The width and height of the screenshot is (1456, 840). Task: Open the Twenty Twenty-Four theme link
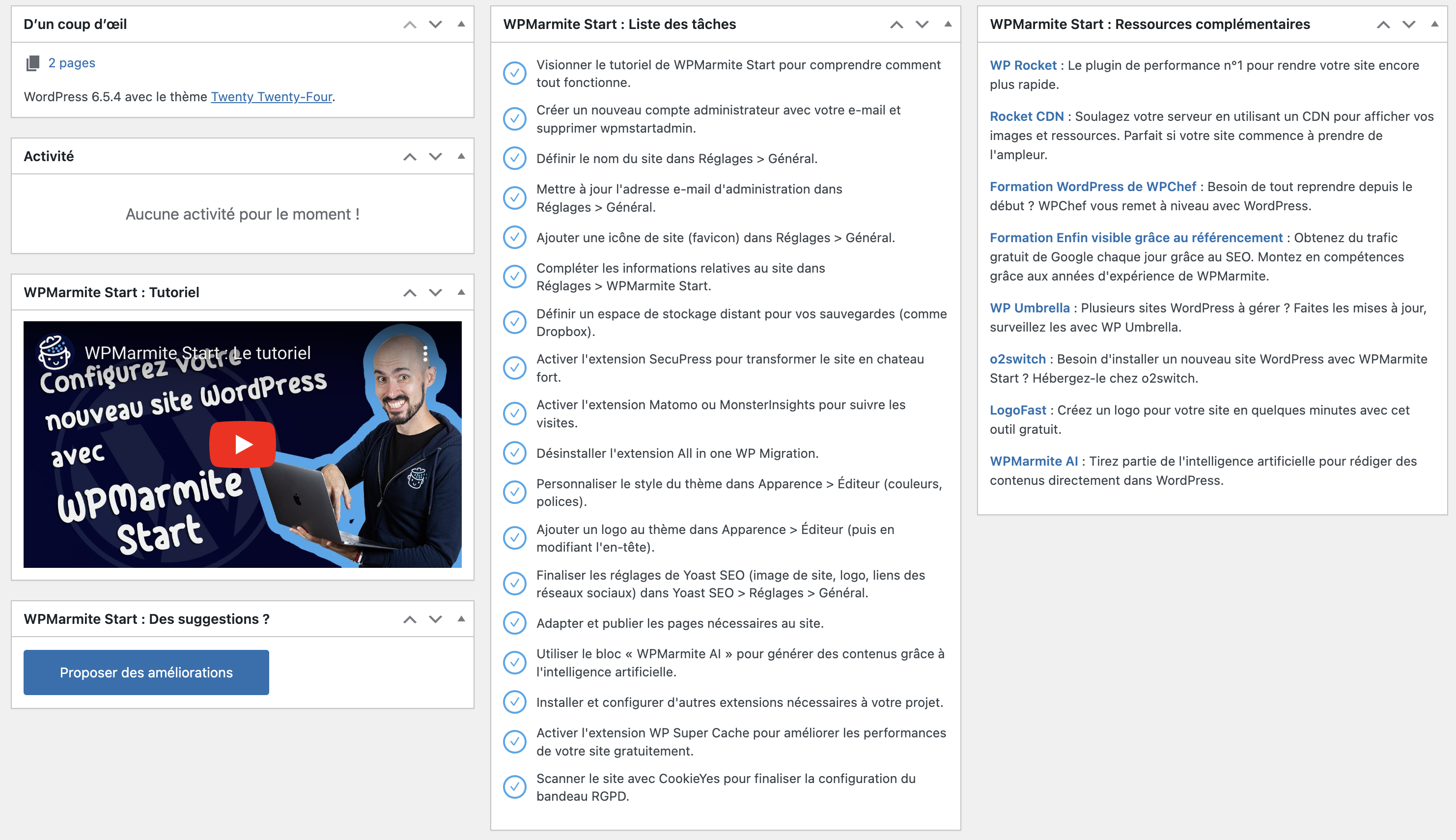271,96
